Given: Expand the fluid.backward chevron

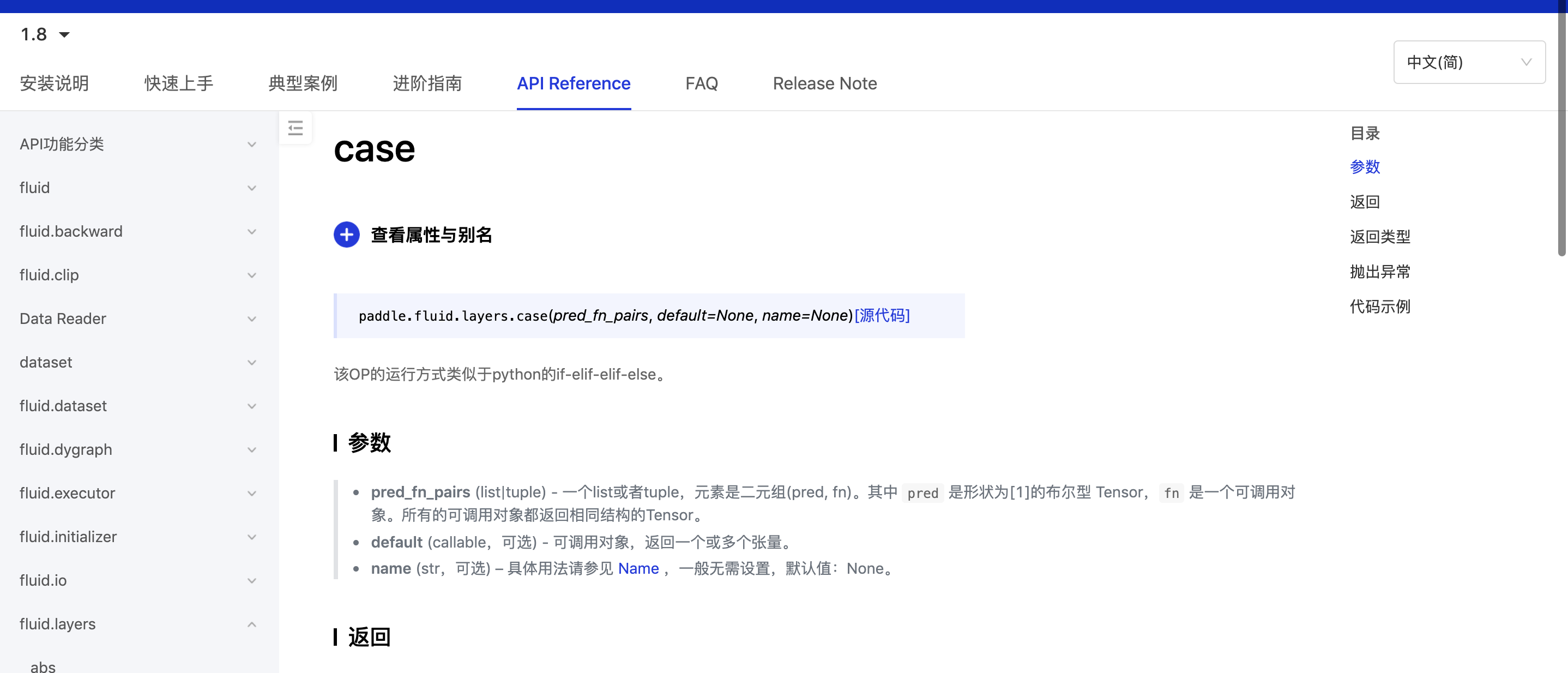Looking at the screenshot, I should [x=251, y=231].
